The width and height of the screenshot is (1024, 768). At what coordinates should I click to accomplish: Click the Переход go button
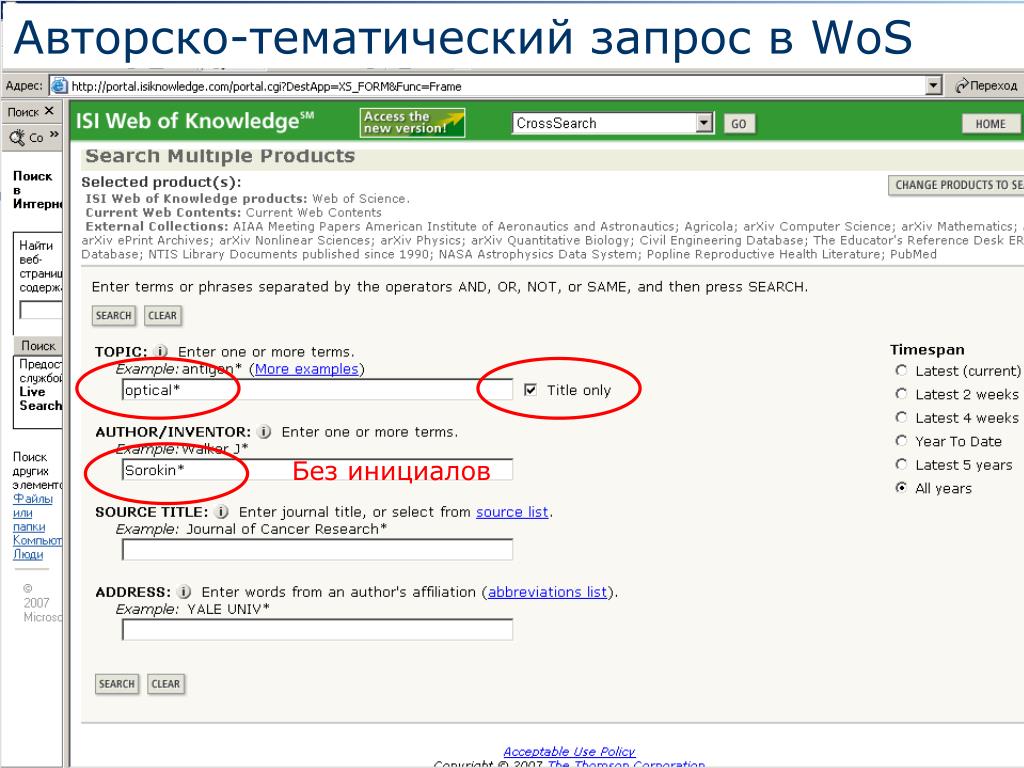(986, 86)
